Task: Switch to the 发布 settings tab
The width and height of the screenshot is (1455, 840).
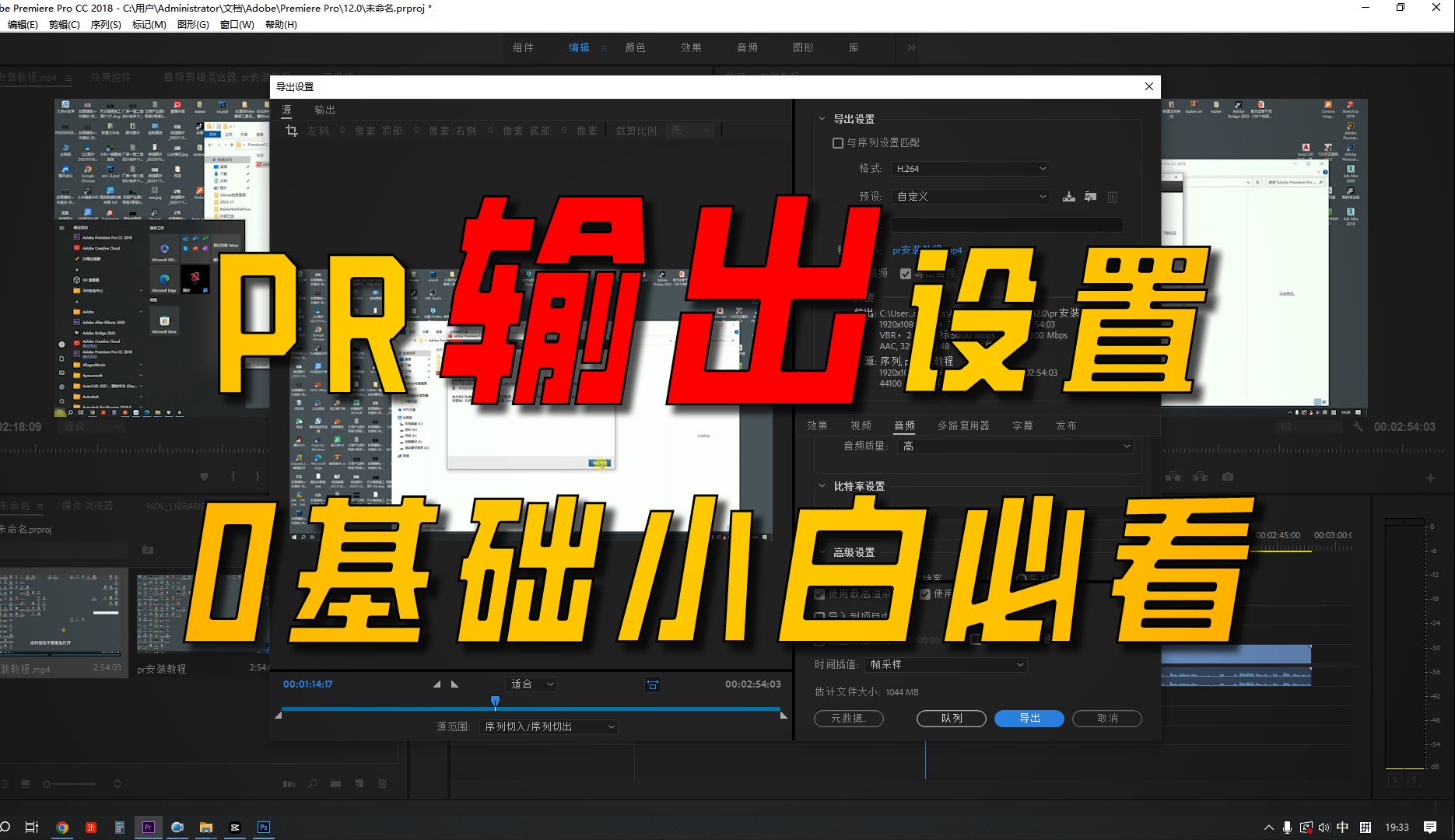Action: (1066, 426)
